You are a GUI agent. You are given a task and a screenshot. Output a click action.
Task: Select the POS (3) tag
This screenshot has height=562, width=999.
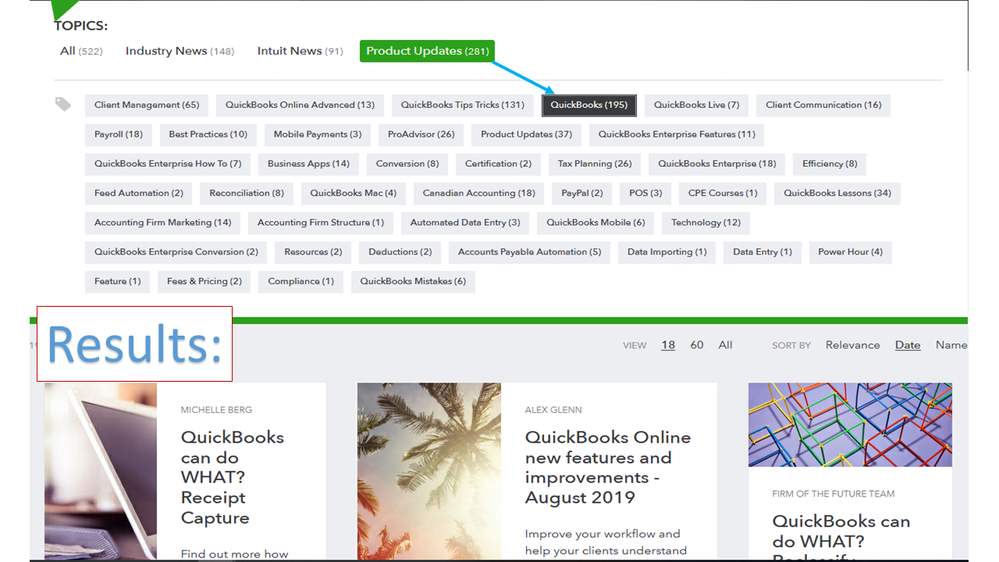[645, 193]
